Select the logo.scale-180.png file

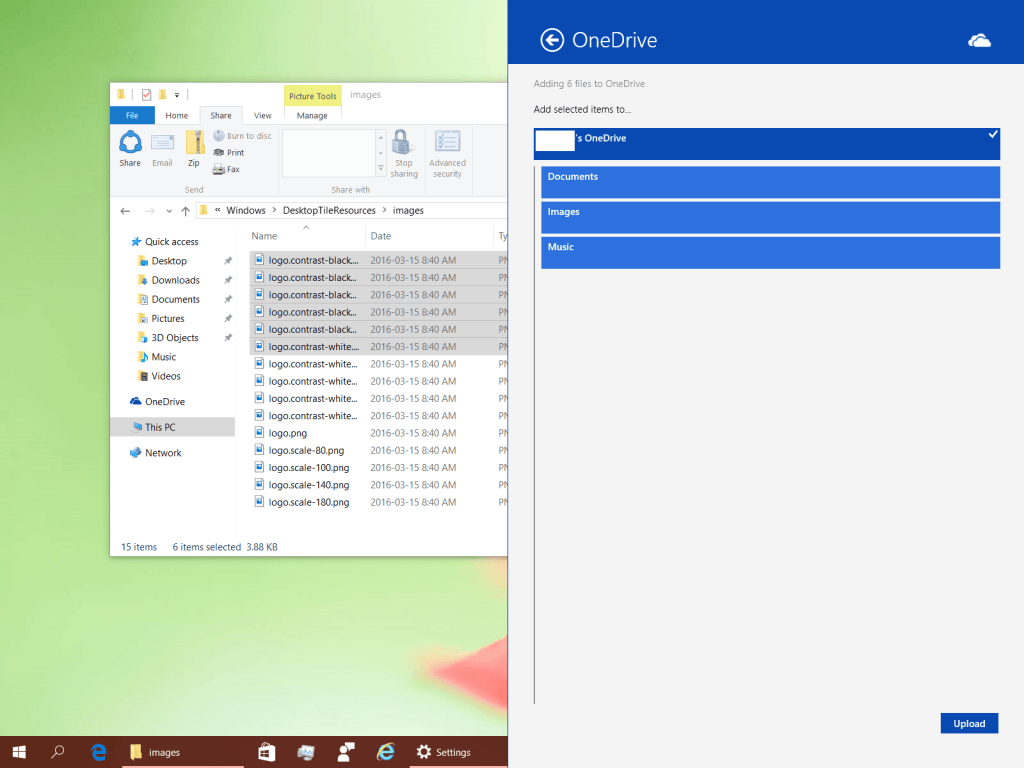coord(309,502)
